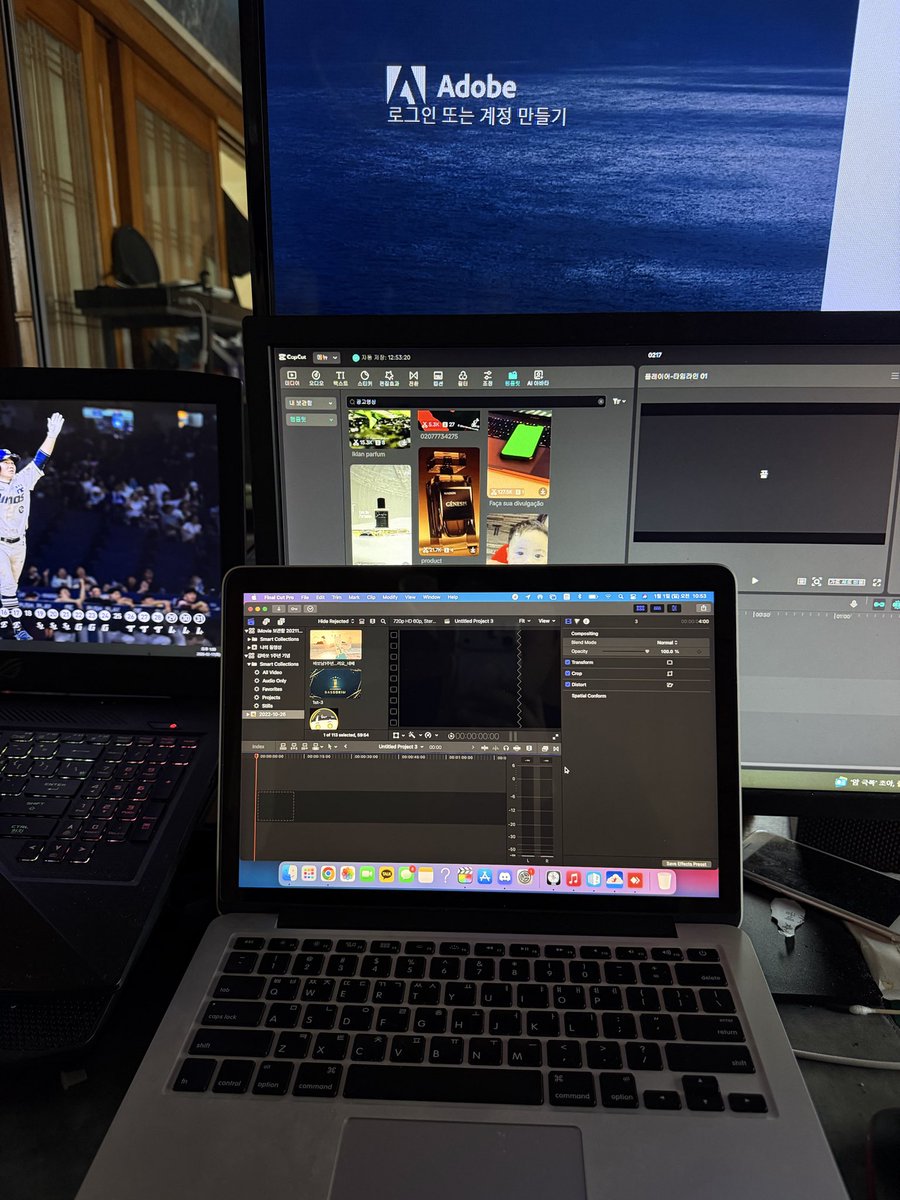This screenshot has height=1200, width=900.
Task: Open the Edit menu in Final Cut Pro
Action: click(320, 597)
